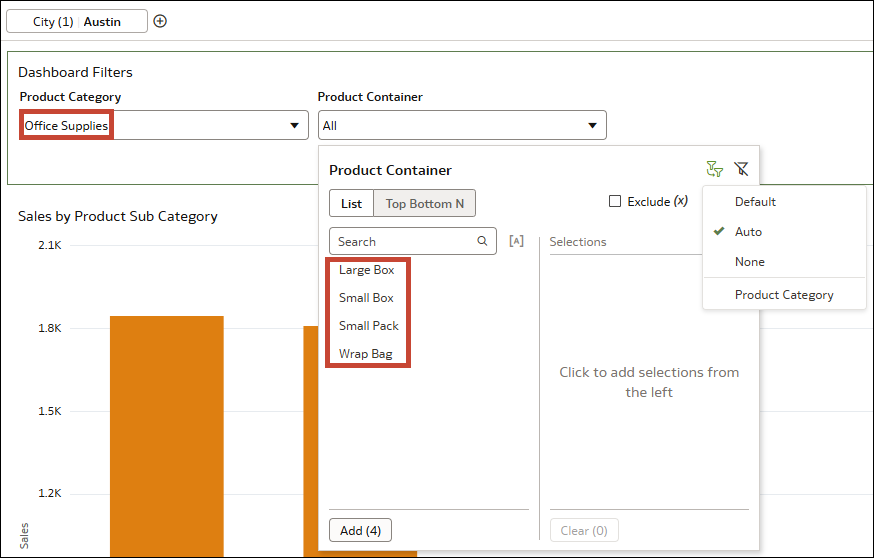Click the City Austin filter chip
This screenshot has height=558, width=874.
pos(77,21)
